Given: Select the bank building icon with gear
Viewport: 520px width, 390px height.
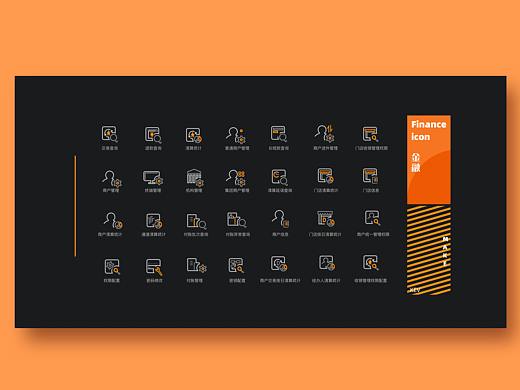Looking at the screenshot, I should click(x=195, y=178).
